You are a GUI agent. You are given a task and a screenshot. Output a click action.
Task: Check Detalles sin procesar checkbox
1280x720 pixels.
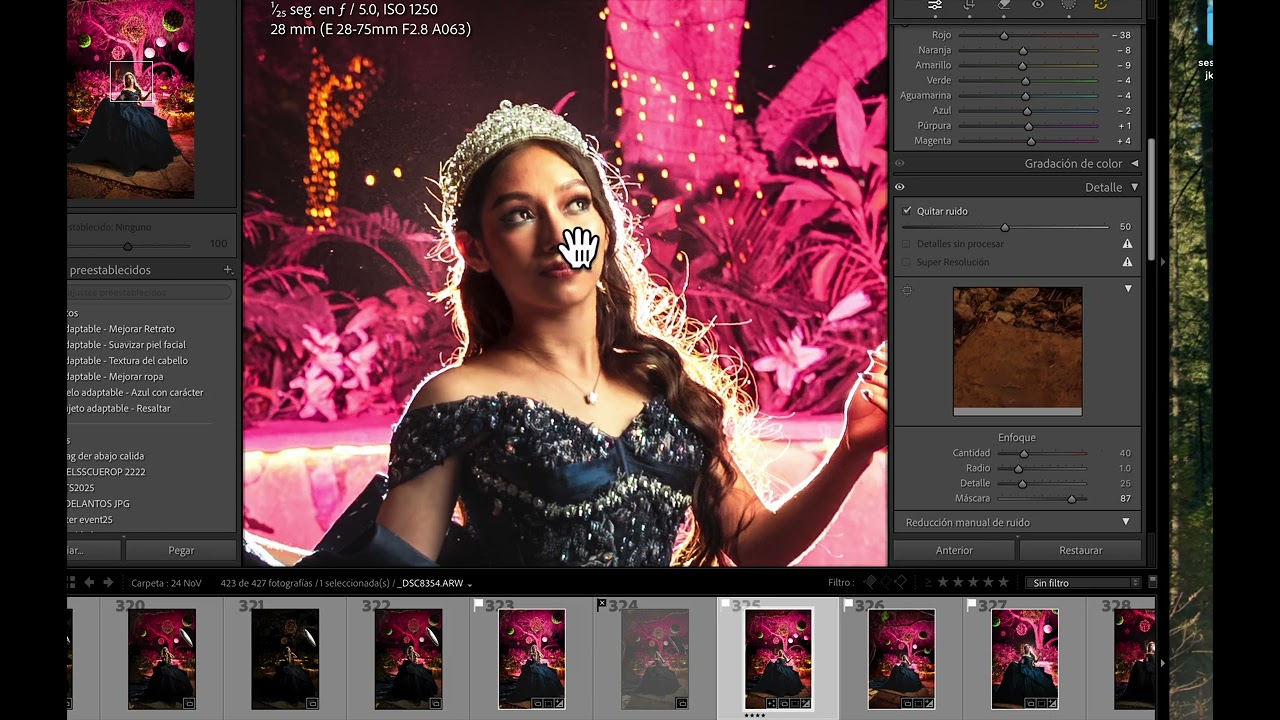coord(907,244)
